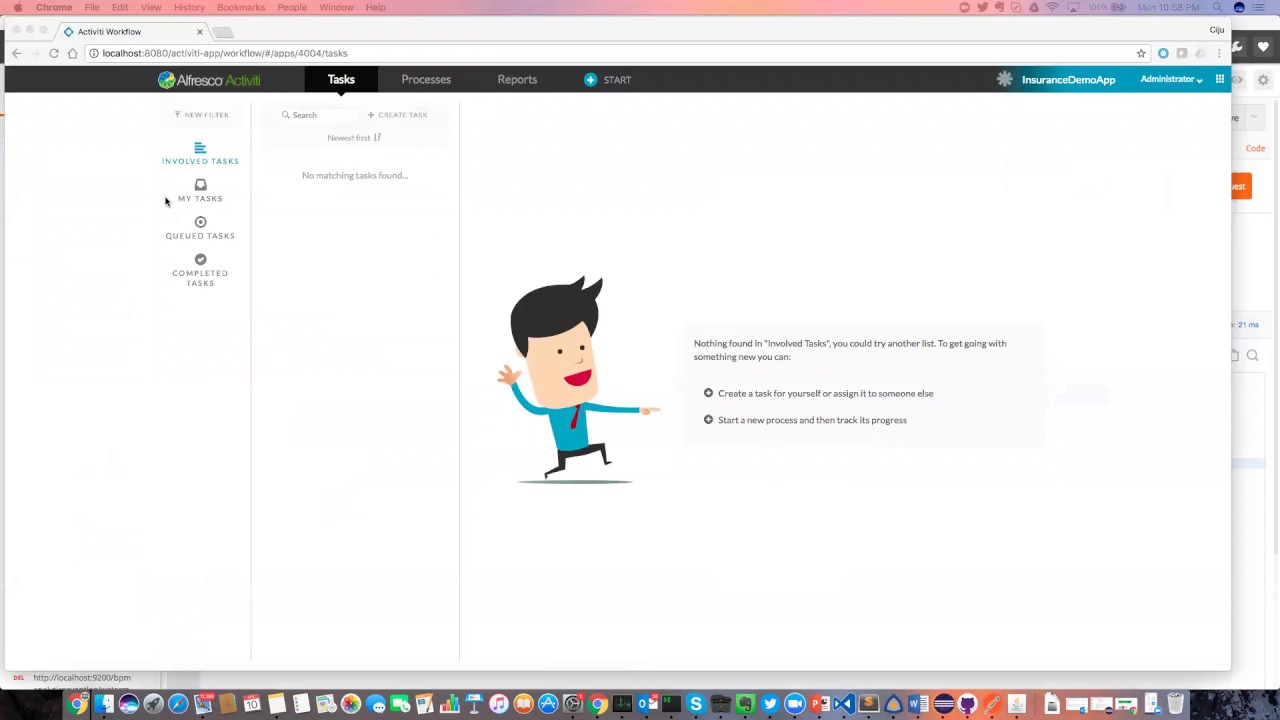Open Calendar from the dock
The height and width of the screenshot is (720, 1280).
click(252, 704)
